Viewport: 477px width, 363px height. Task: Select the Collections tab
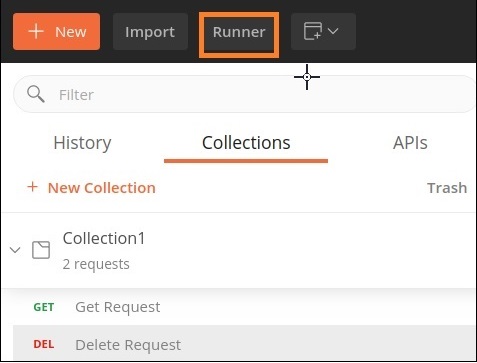[246, 143]
